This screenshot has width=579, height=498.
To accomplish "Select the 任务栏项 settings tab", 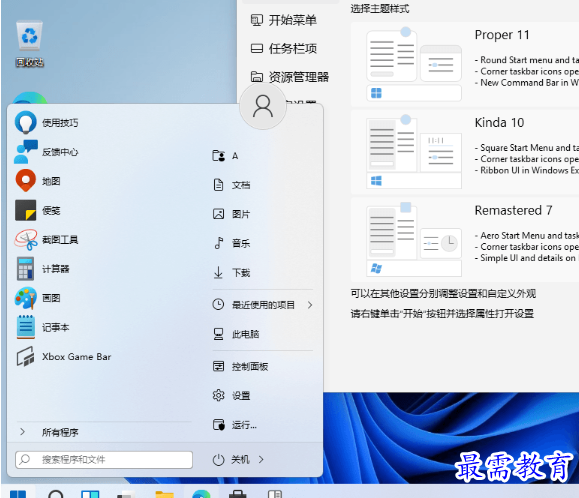I will coord(284,48).
